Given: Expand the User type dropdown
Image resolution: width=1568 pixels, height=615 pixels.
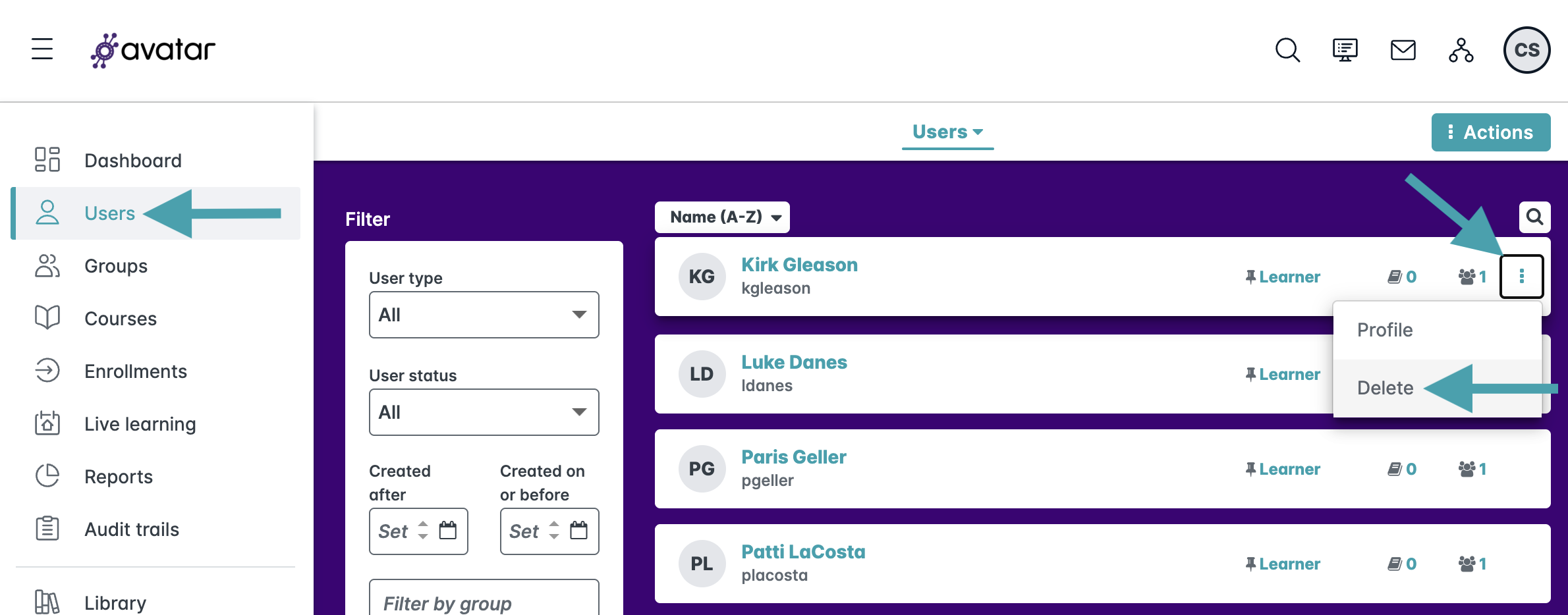Looking at the screenshot, I should click(484, 315).
